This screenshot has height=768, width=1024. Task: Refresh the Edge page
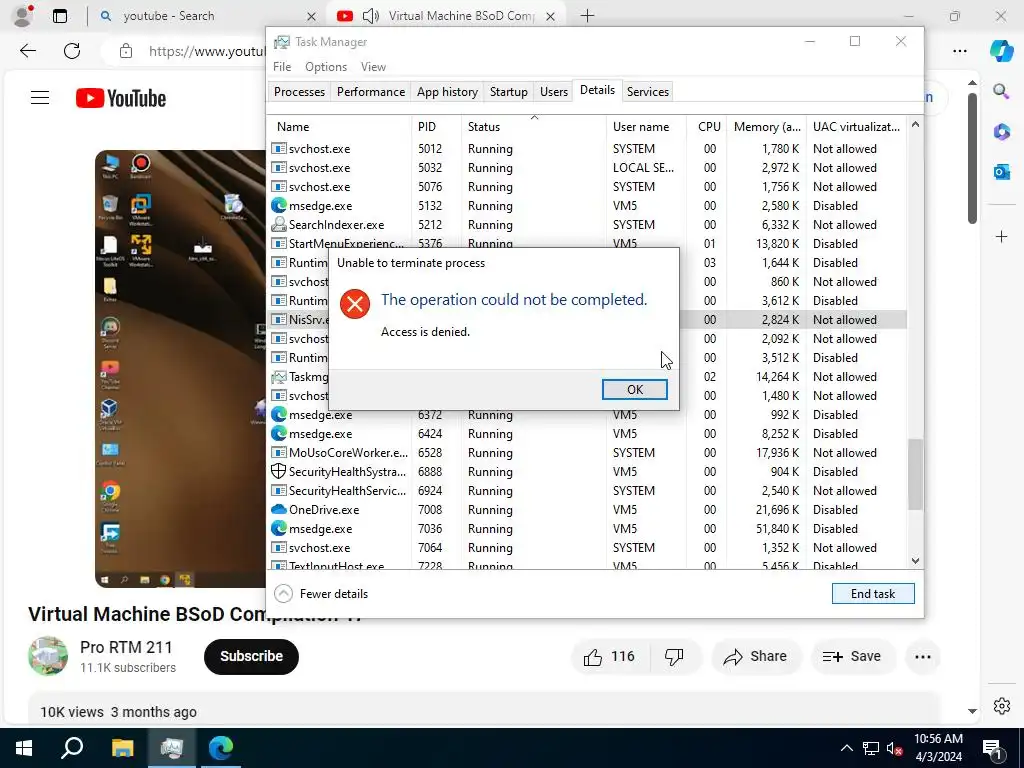pyautogui.click(x=72, y=51)
